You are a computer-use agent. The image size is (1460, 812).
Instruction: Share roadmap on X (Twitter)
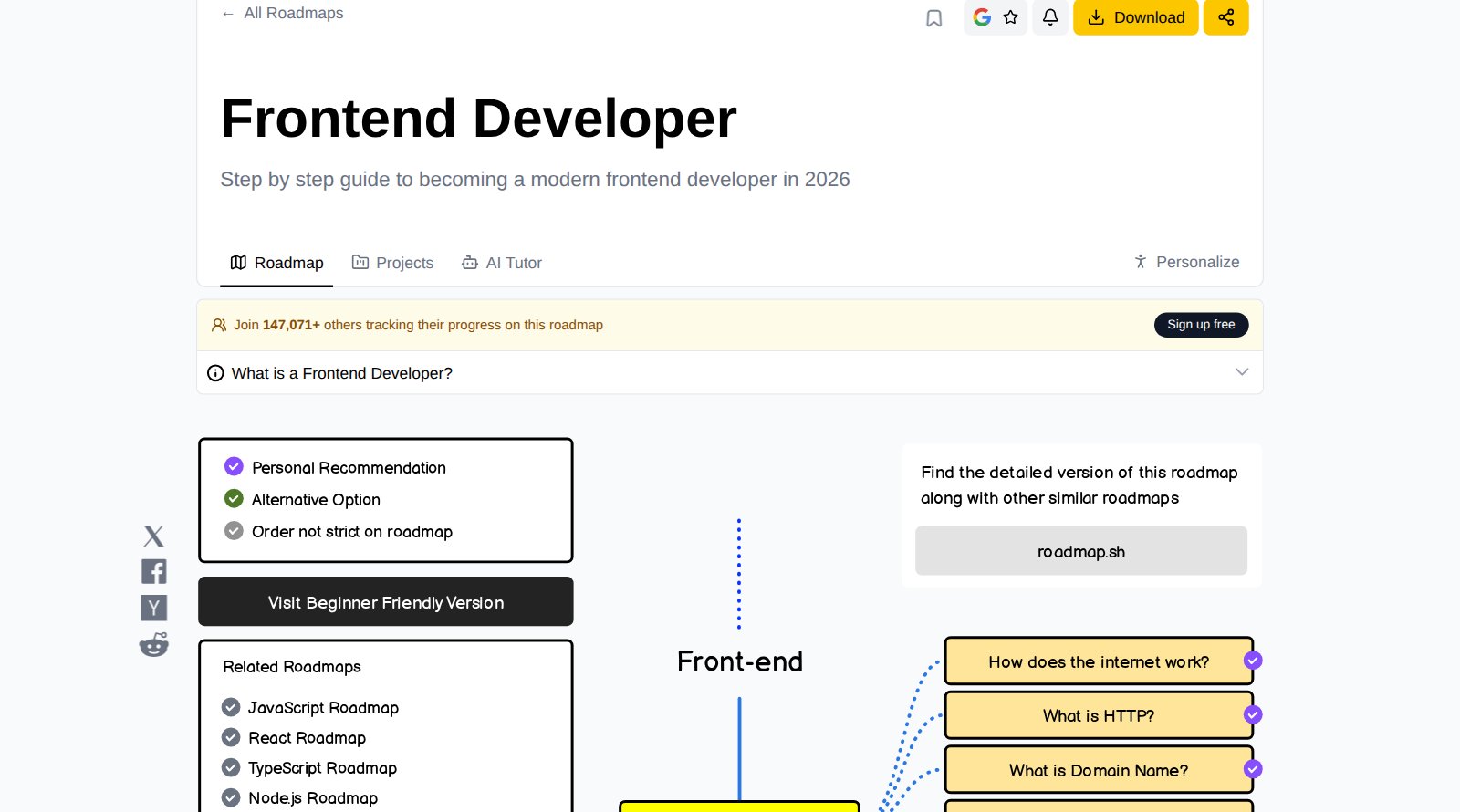(x=153, y=536)
